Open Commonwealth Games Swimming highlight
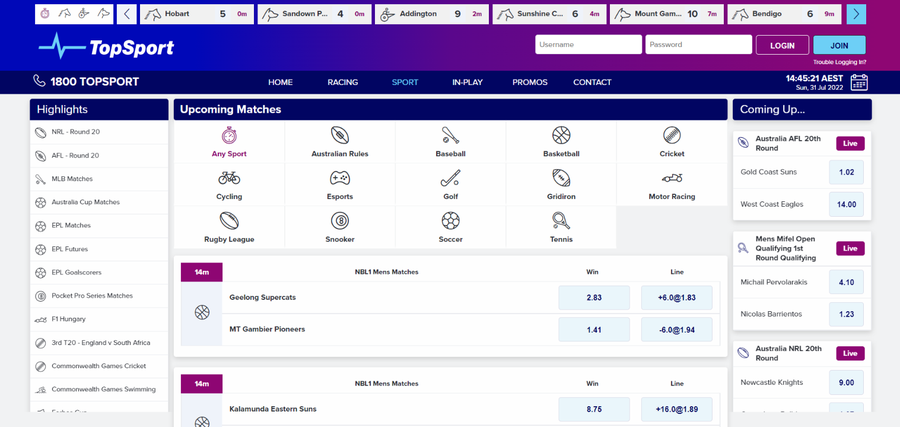900x427 pixels. point(99,389)
